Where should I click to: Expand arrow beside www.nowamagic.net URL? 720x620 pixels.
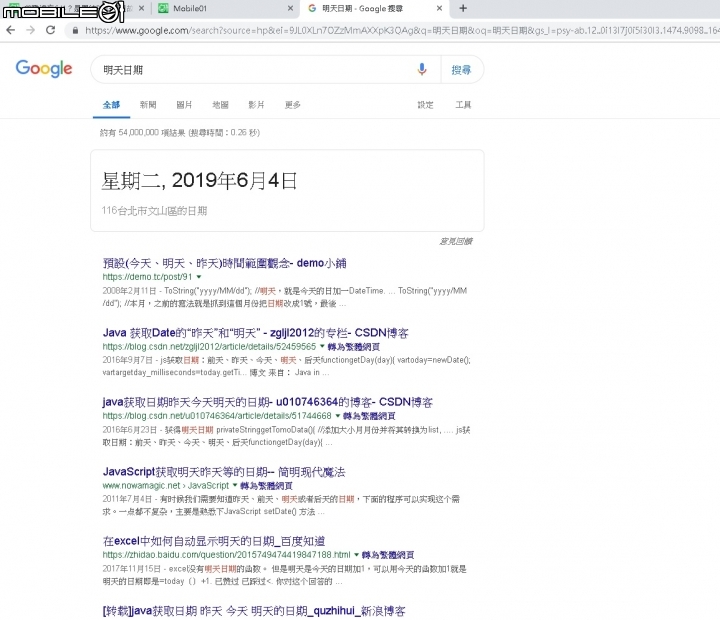coord(235,485)
